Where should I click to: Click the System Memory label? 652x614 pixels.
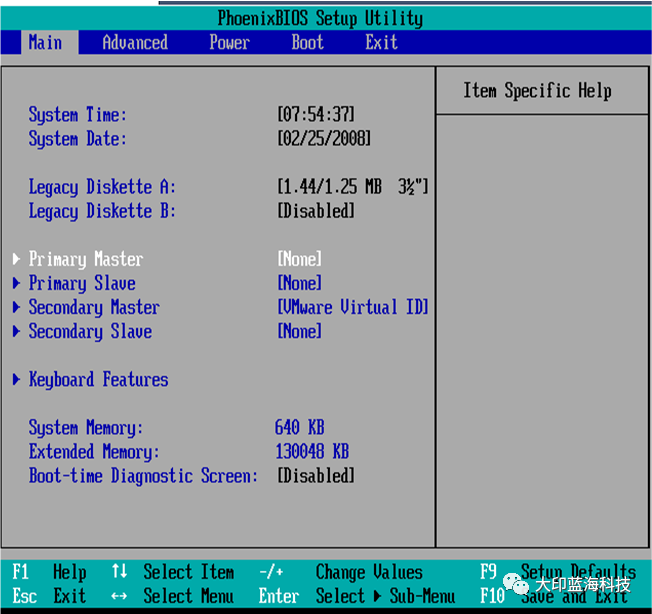(86, 428)
